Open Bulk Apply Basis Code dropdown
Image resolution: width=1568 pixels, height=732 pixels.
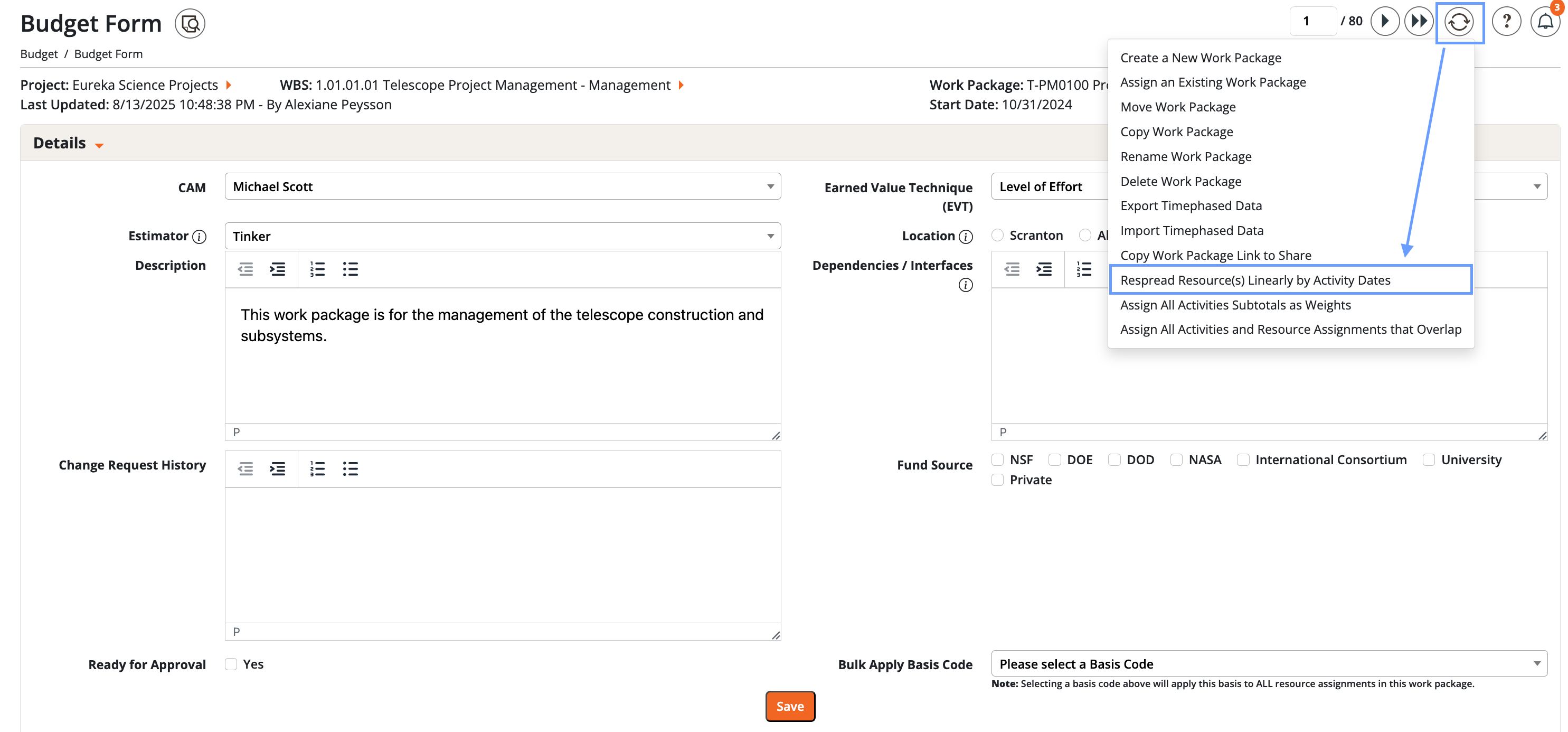1269,664
